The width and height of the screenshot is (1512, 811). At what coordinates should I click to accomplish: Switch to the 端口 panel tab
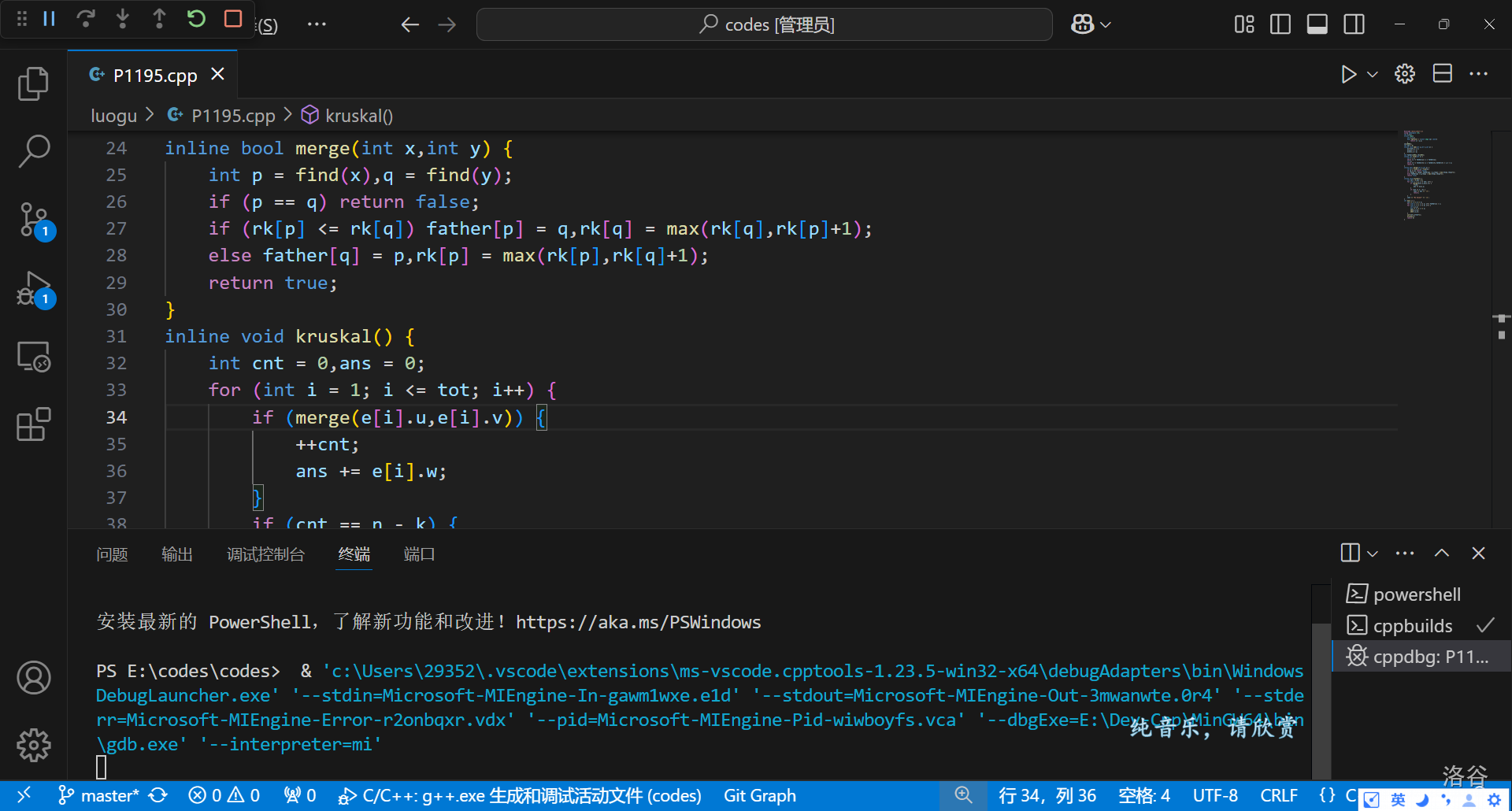click(420, 554)
